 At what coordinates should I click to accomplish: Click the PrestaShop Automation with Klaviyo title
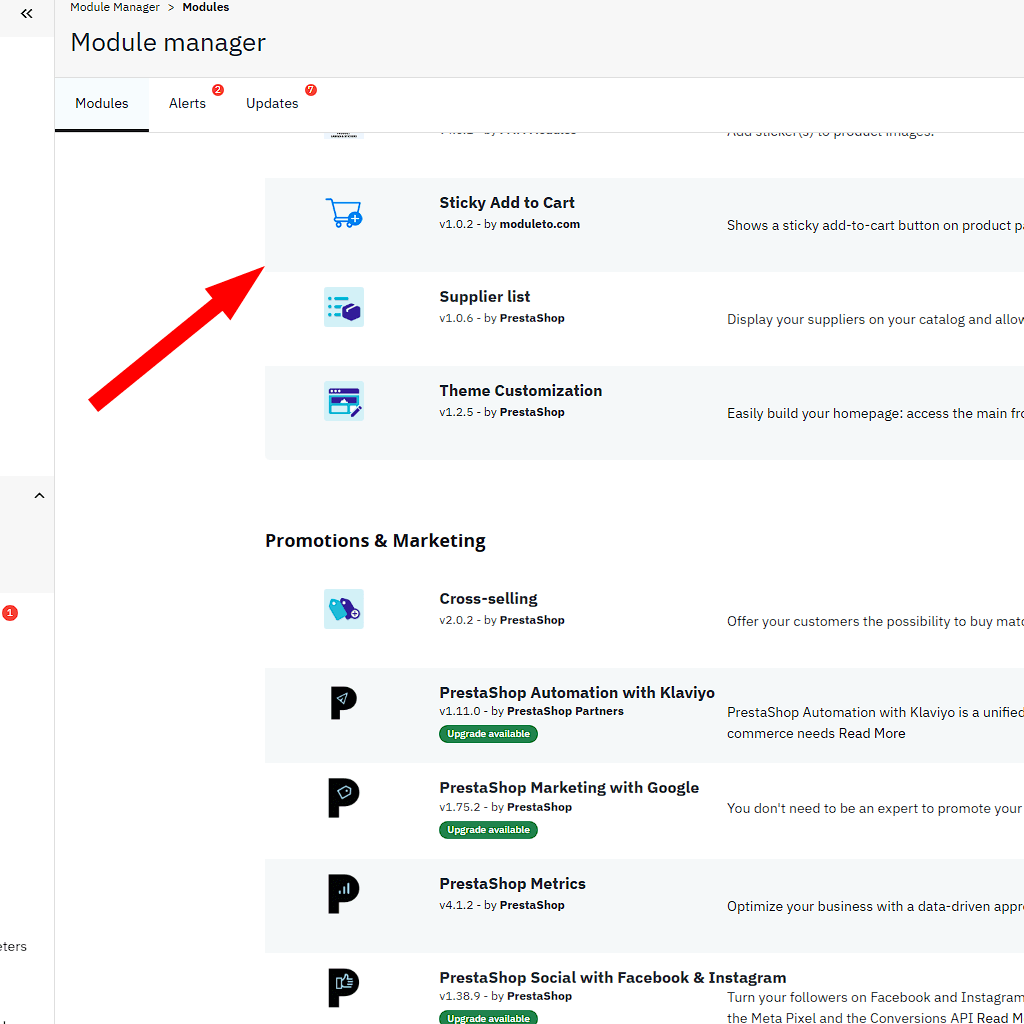coord(577,693)
